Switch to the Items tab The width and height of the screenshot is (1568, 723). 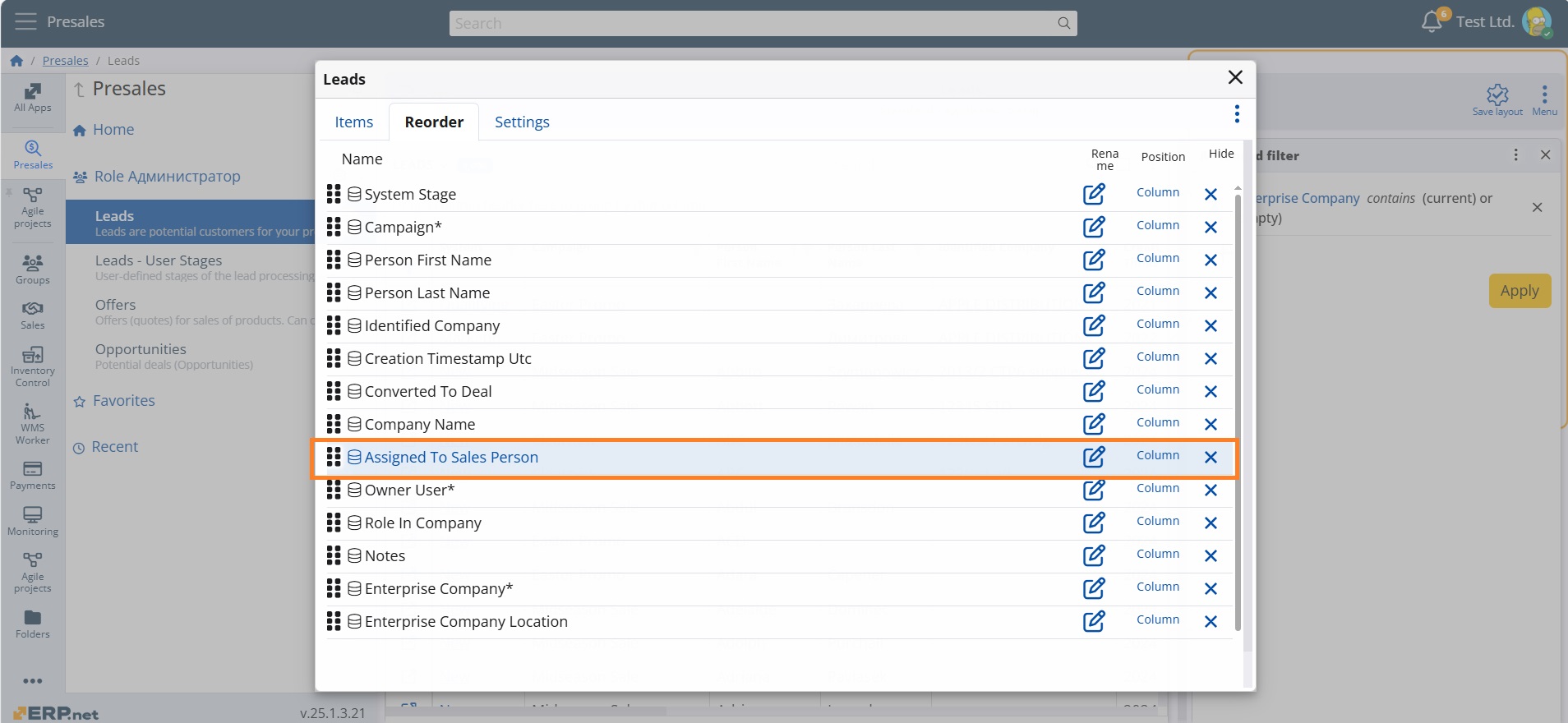click(353, 122)
